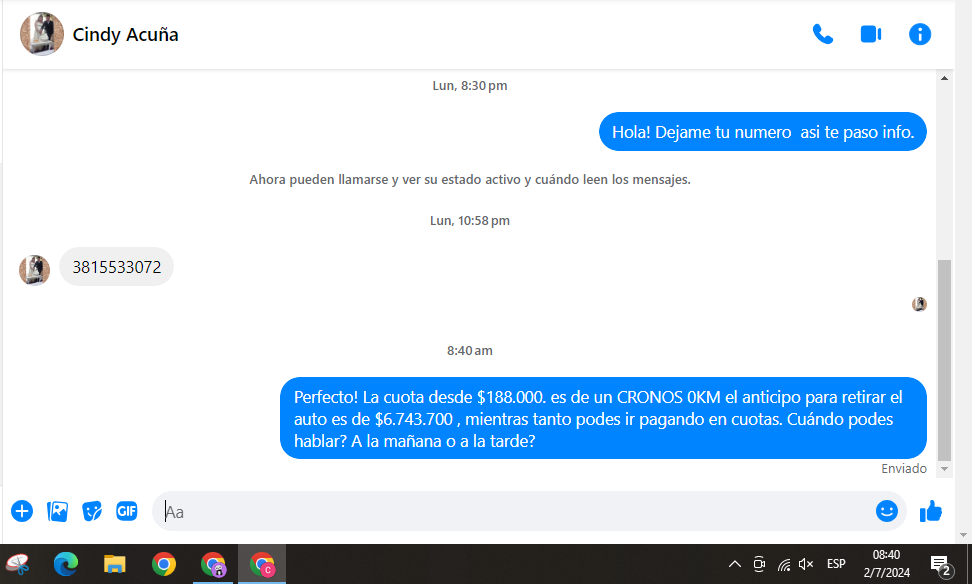Viewport: 972px width, 584px height.
Task: Start a voice call with Cindy Acuña
Action: (x=822, y=34)
